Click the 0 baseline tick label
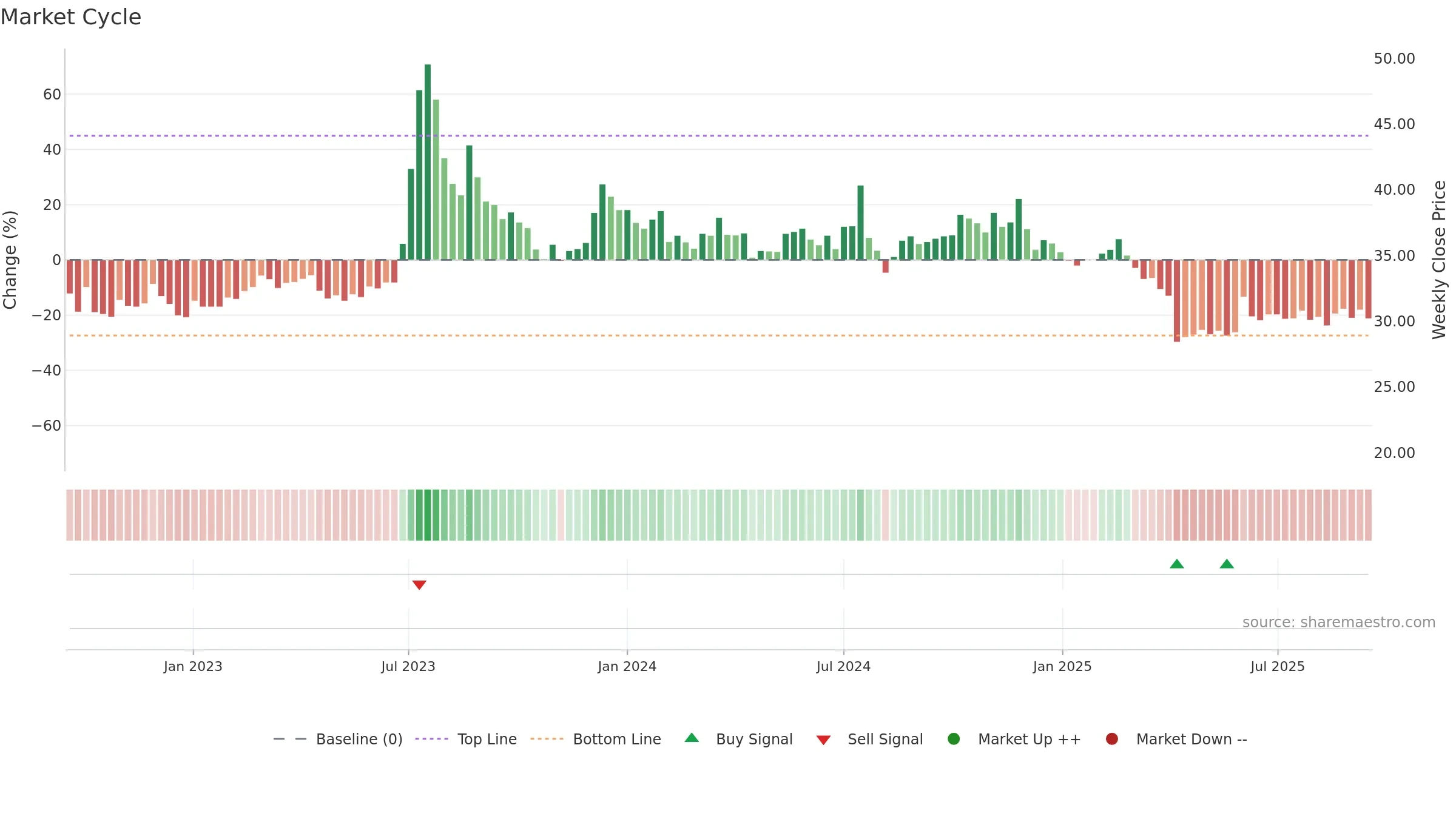The height and width of the screenshot is (819, 1456). (x=57, y=260)
